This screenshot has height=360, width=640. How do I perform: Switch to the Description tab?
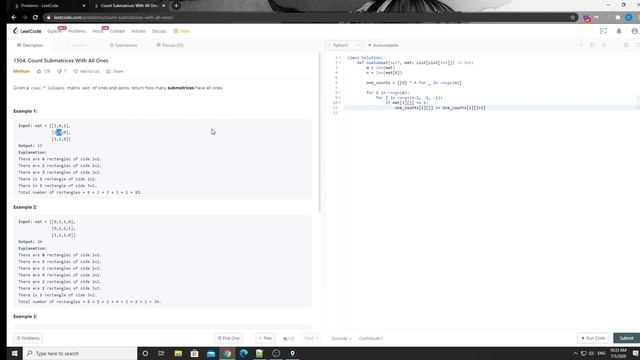click(x=30, y=45)
